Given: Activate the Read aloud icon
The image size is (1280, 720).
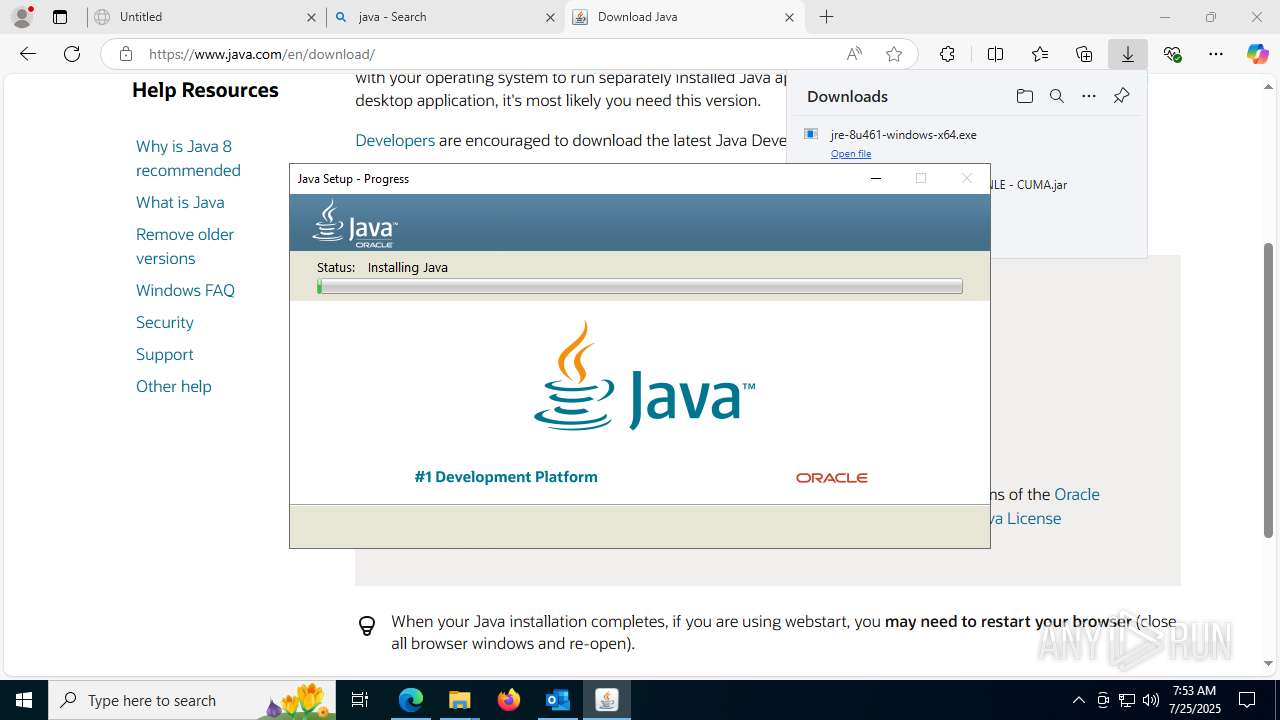Looking at the screenshot, I should (x=854, y=54).
